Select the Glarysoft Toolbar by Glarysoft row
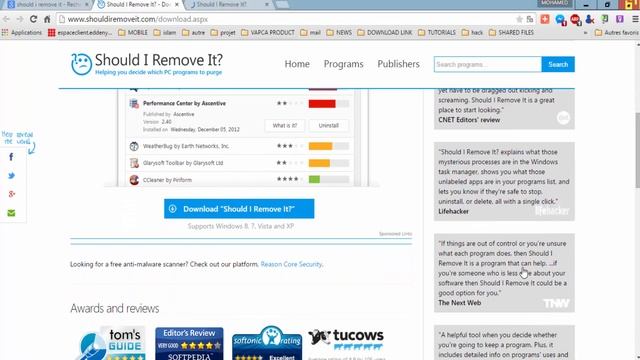The height and width of the screenshot is (360, 640). [x=239, y=163]
